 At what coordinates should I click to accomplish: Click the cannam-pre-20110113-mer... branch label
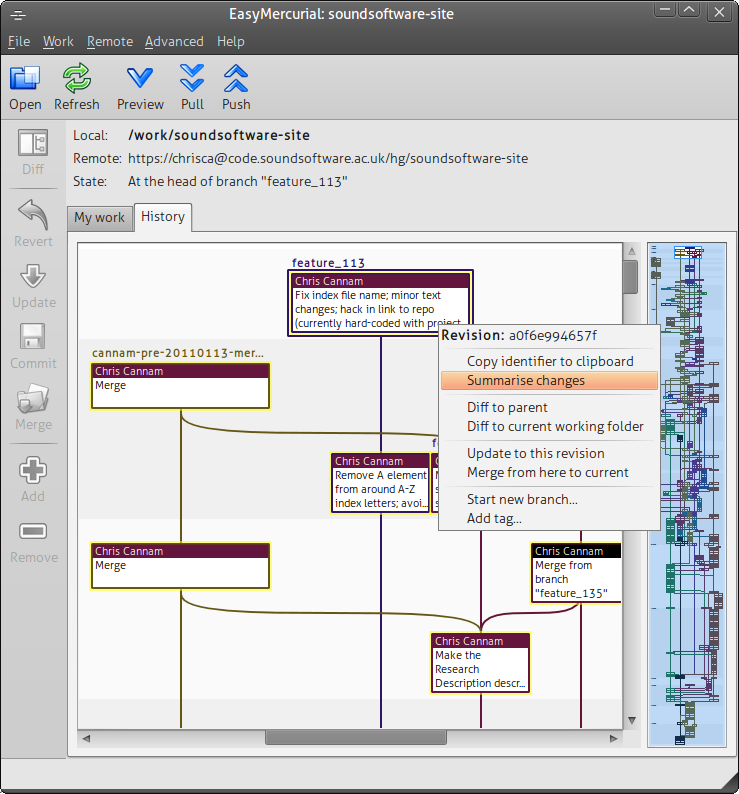click(x=178, y=352)
